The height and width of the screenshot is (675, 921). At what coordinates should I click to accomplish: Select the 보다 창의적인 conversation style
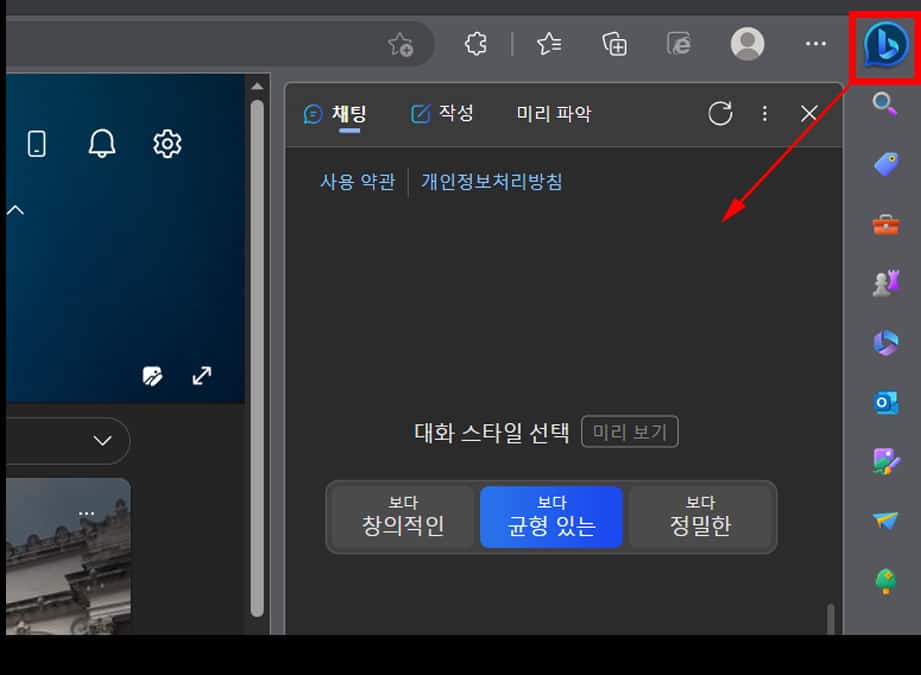(403, 517)
